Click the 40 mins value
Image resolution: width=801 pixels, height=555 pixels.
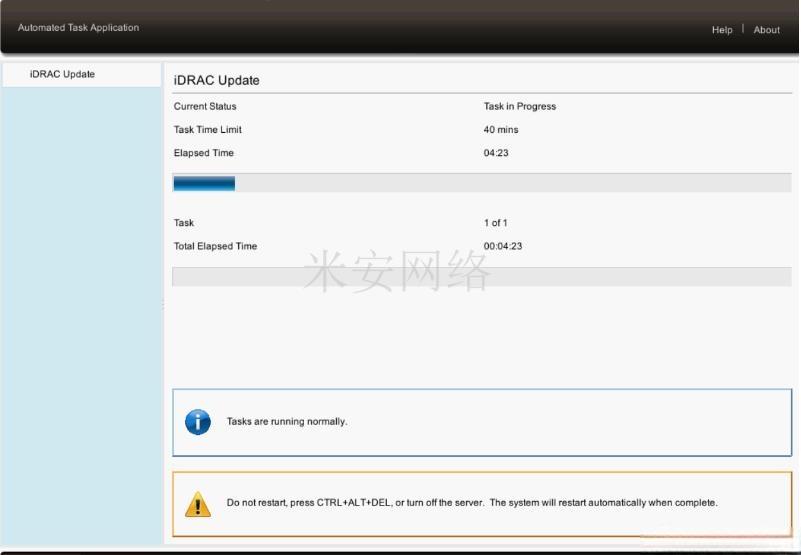tap(501, 130)
